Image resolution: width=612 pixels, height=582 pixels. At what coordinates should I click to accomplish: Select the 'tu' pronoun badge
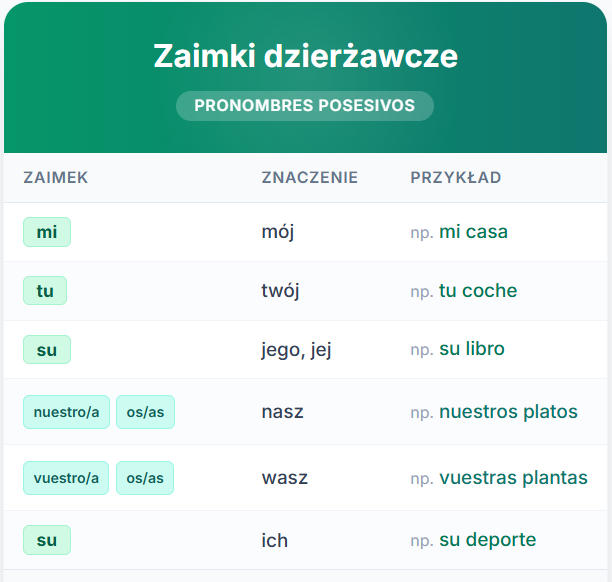click(45, 290)
